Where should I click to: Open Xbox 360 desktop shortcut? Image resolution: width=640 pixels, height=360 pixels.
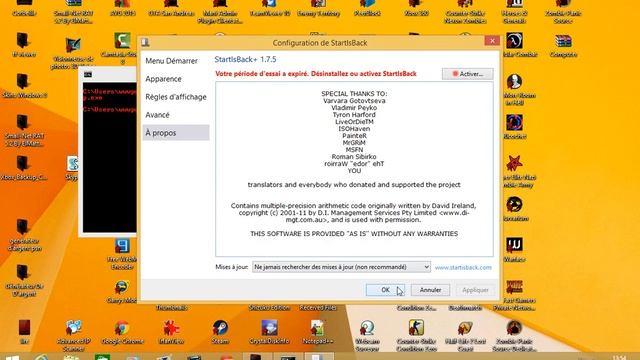(x=416, y=7)
